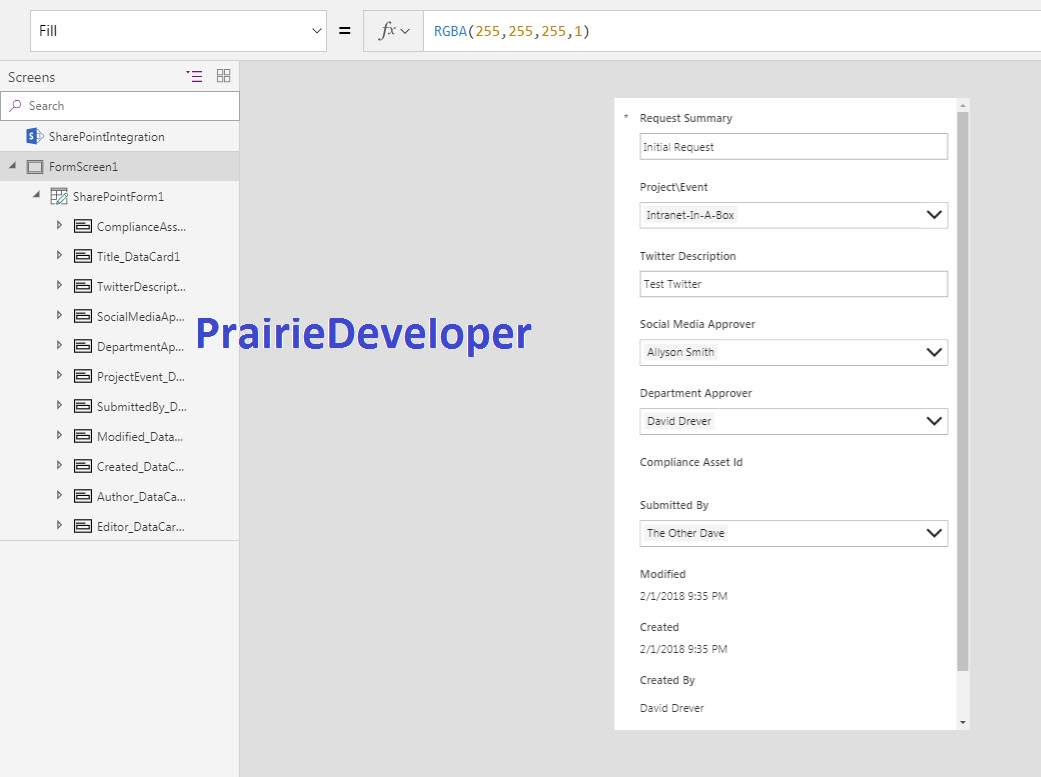The width and height of the screenshot is (1041, 777).
Task: Open the fx function chevron
Action: tap(405, 31)
